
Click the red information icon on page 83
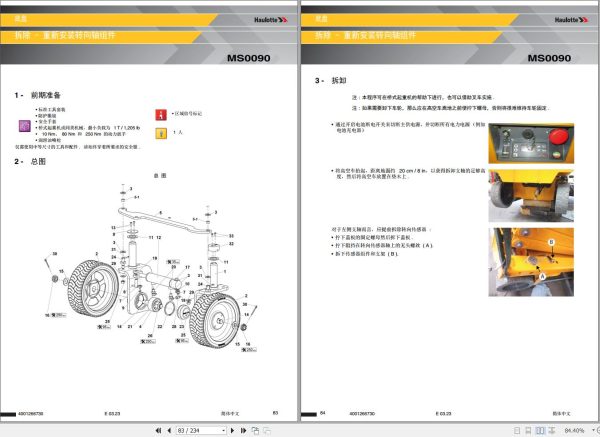(x=161, y=114)
